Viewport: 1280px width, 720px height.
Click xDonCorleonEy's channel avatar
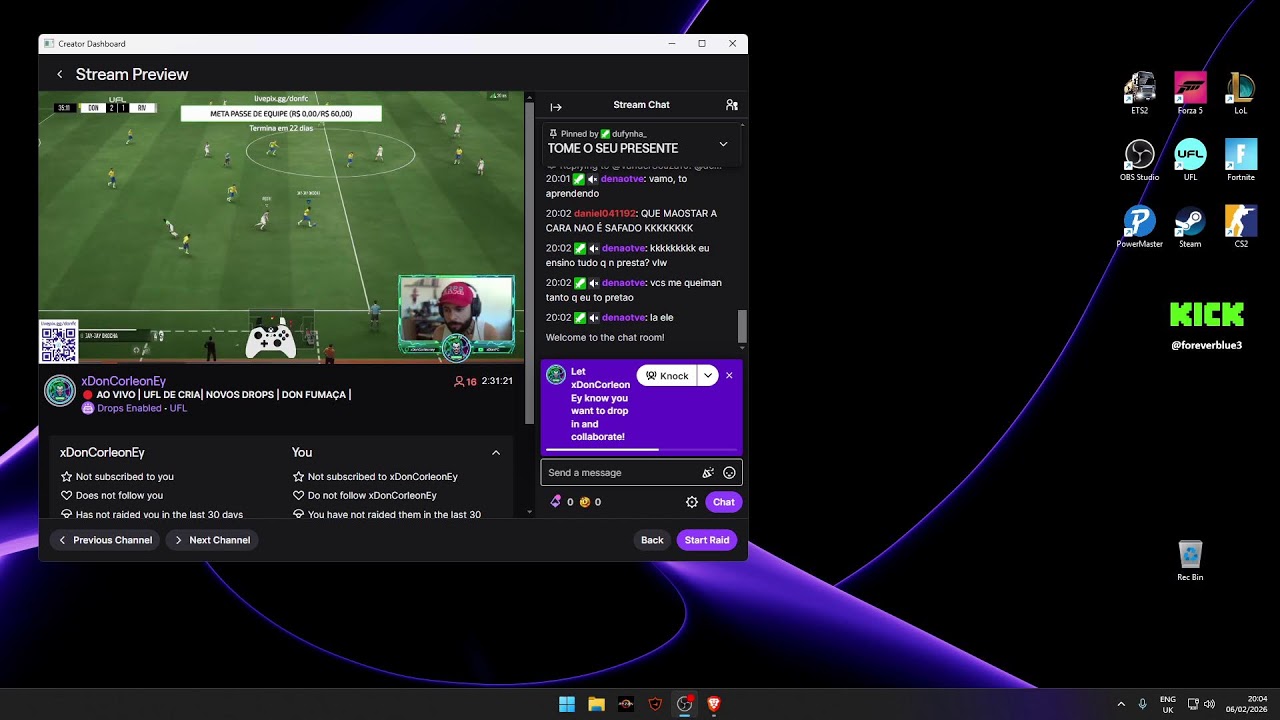[x=60, y=391]
